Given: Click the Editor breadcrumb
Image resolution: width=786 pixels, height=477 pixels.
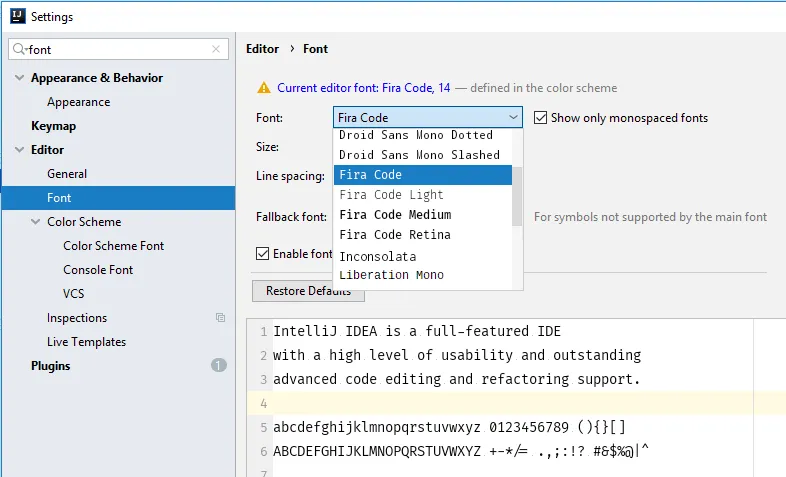Looking at the screenshot, I should pyautogui.click(x=262, y=49).
